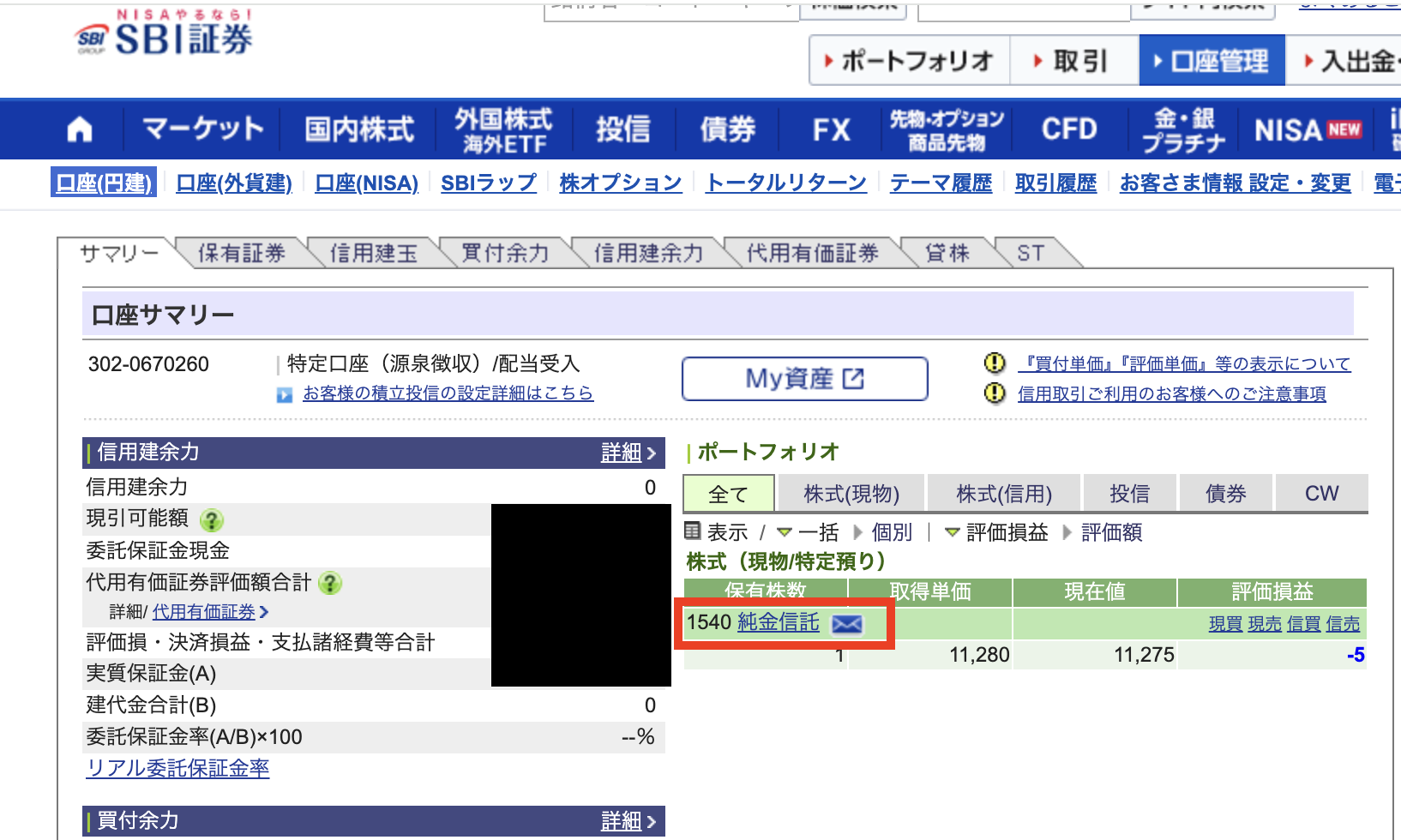Click the help icon beside 代用有価証券評価額合計
This screenshot has width=1401, height=840.
point(330,584)
